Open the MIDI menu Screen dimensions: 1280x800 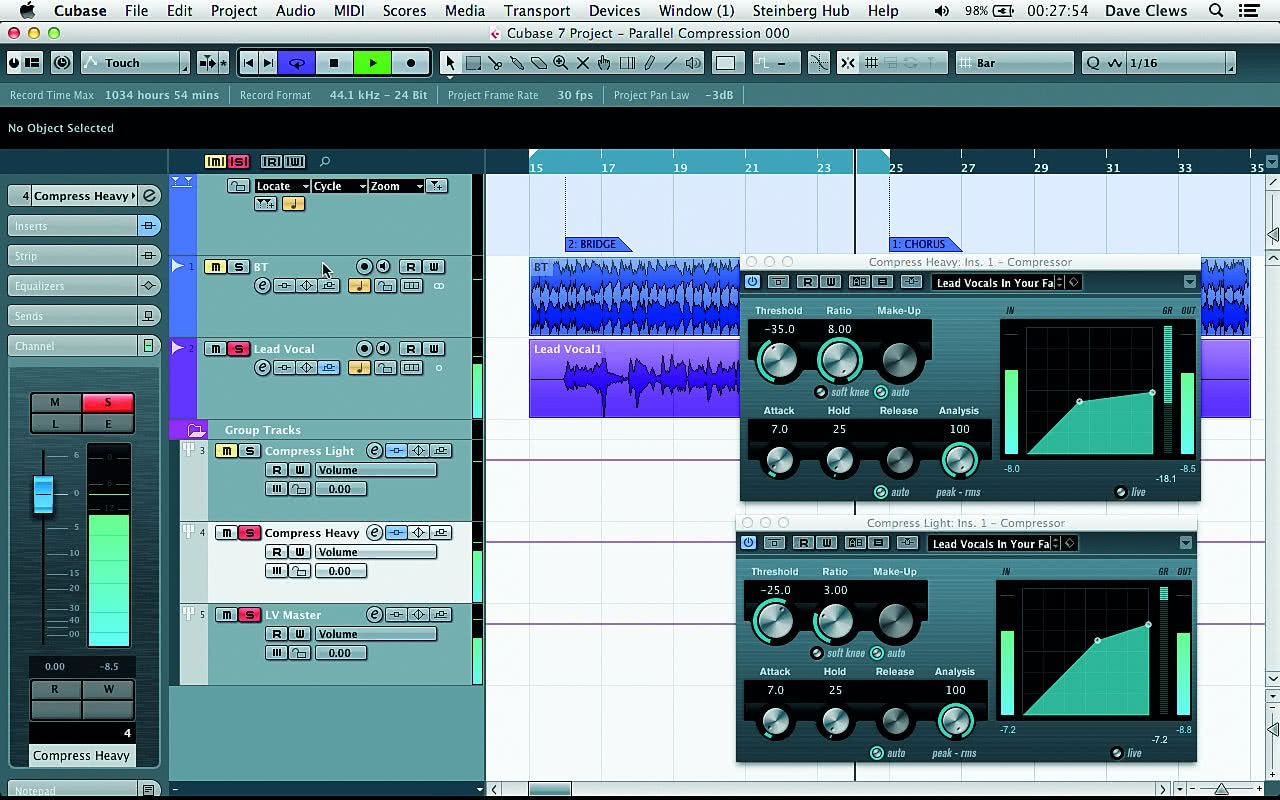pyautogui.click(x=349, y=11)
